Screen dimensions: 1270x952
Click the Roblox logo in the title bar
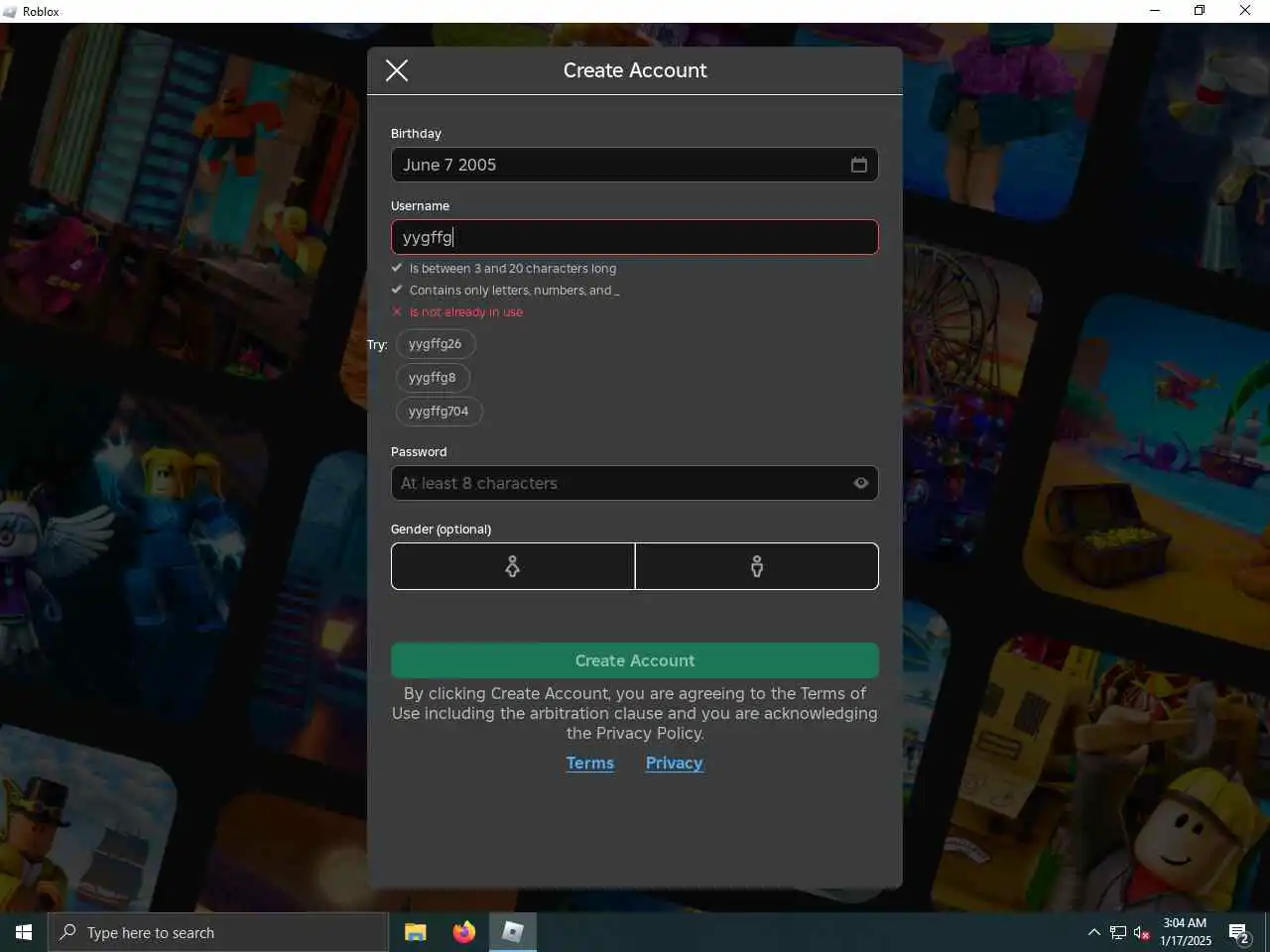pos(10,12)
